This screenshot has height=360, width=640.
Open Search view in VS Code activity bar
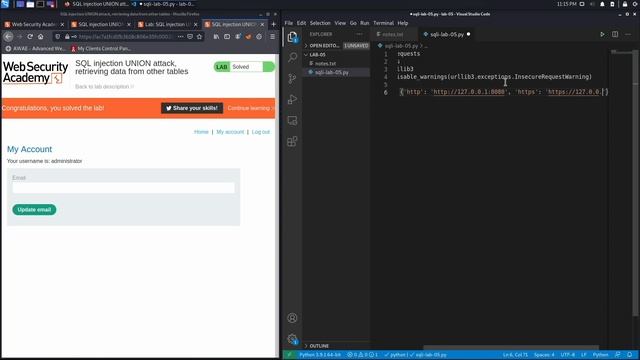[x=292, y=57]
